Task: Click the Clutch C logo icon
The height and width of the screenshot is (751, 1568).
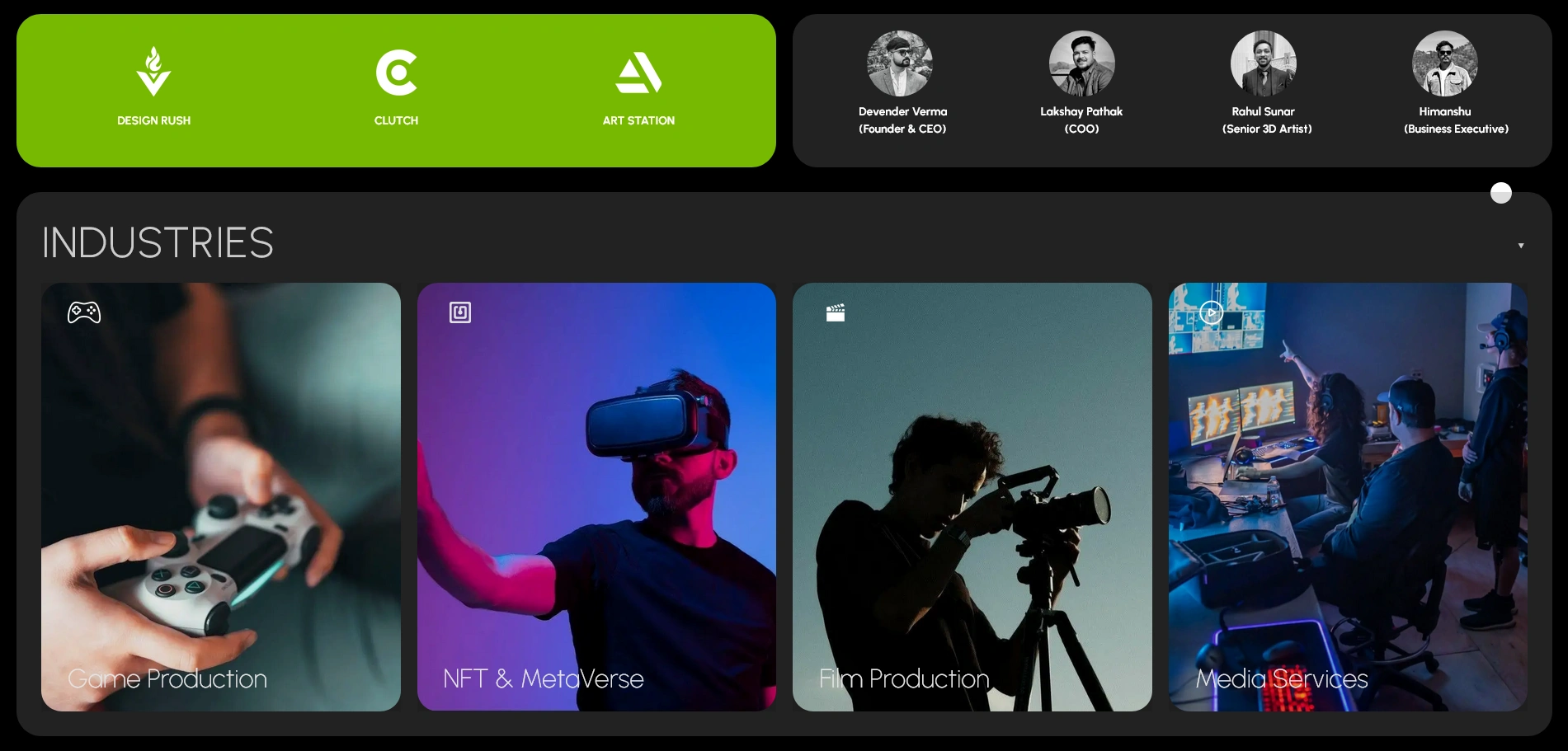Action: (396, 73)
